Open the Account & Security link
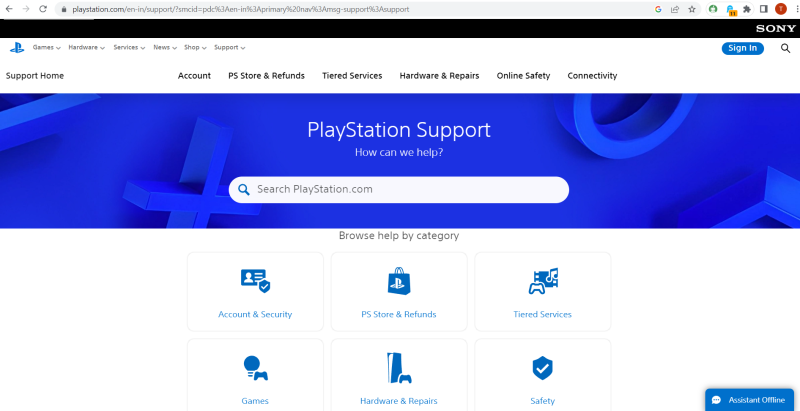This screenshot has height=411, width=800. point(255,315)
